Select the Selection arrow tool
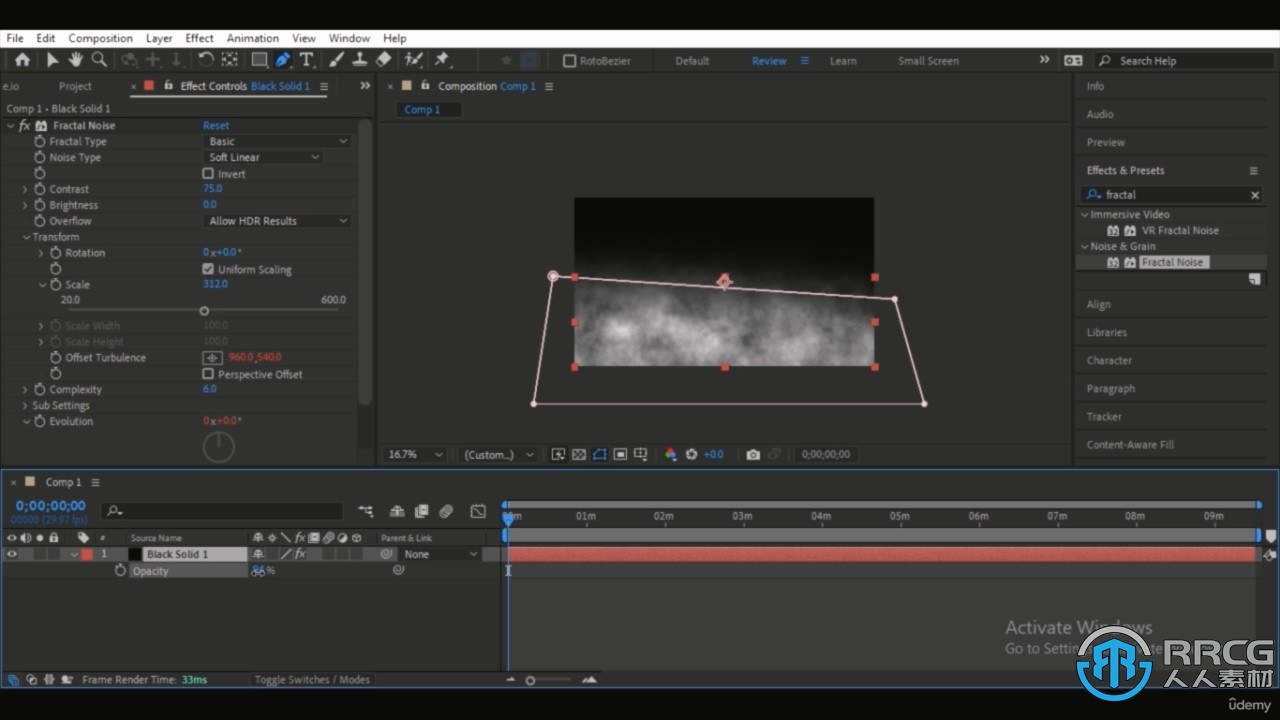The image size is (1280, 720). [52, 60]
